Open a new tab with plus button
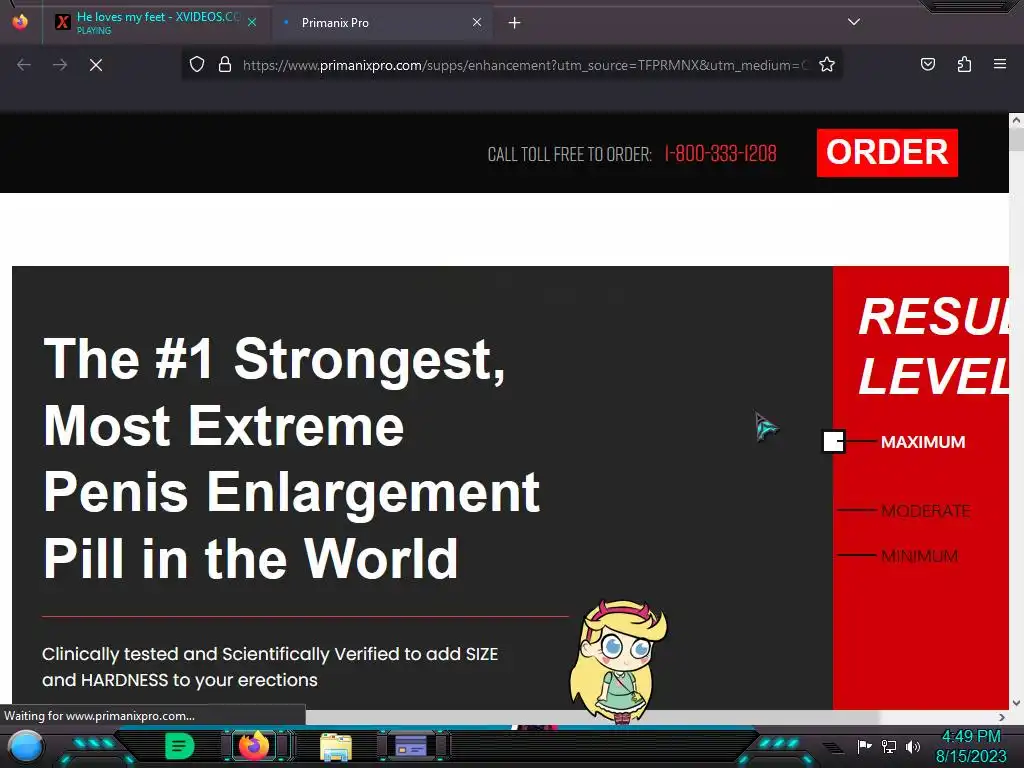Viewport: 1024px width, 768px height. (515, 23)
